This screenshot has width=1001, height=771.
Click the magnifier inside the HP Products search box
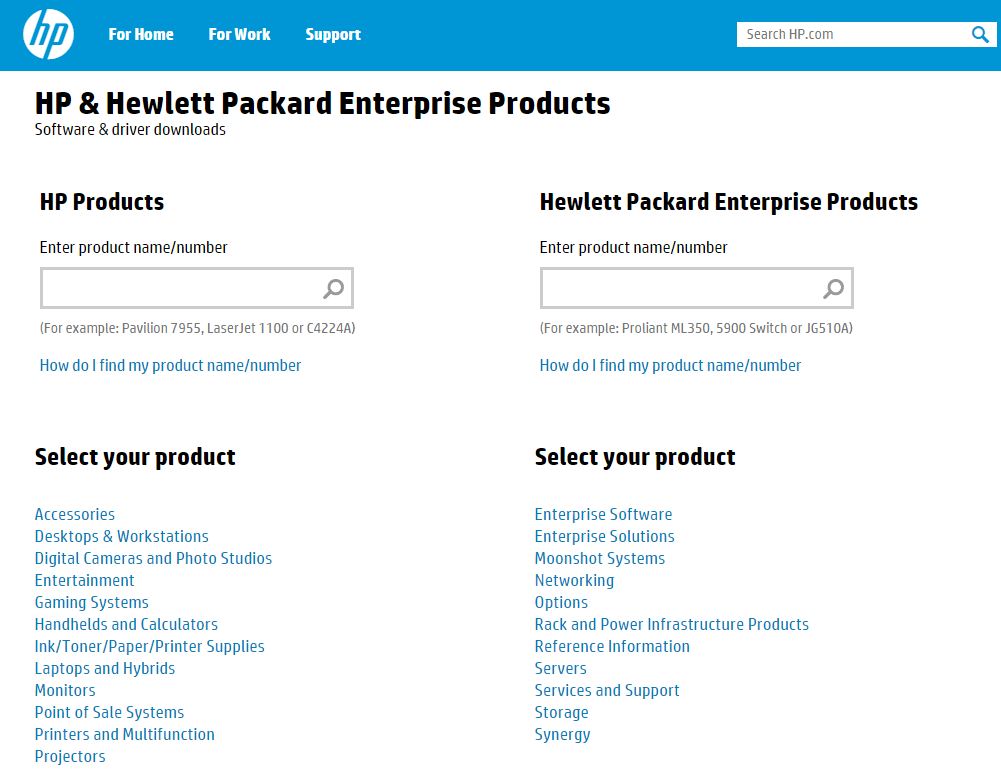pyautogui.click(x=330, y=288)
